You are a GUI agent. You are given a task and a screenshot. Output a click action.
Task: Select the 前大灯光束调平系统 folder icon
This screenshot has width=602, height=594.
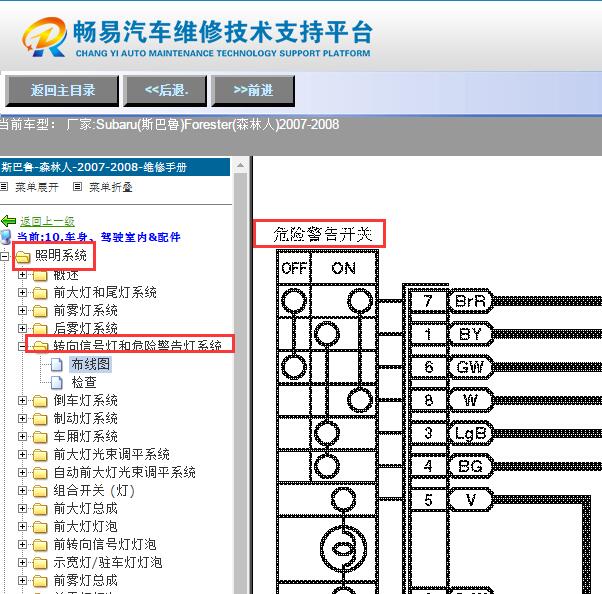[40, 455]
